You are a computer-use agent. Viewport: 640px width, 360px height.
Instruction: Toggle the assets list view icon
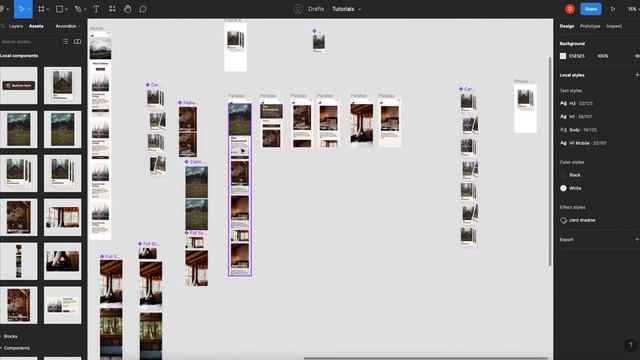coord(65,42)
